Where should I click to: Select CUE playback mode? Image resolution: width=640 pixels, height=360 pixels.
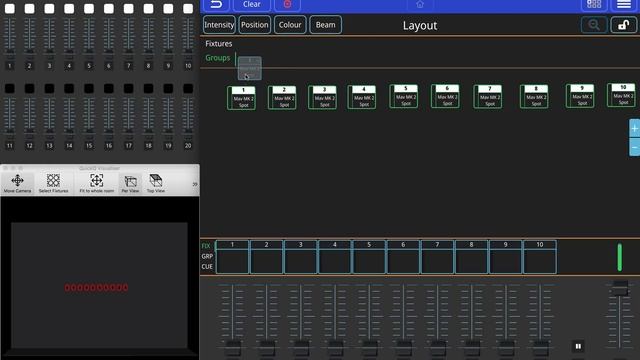tap(207, 267)
